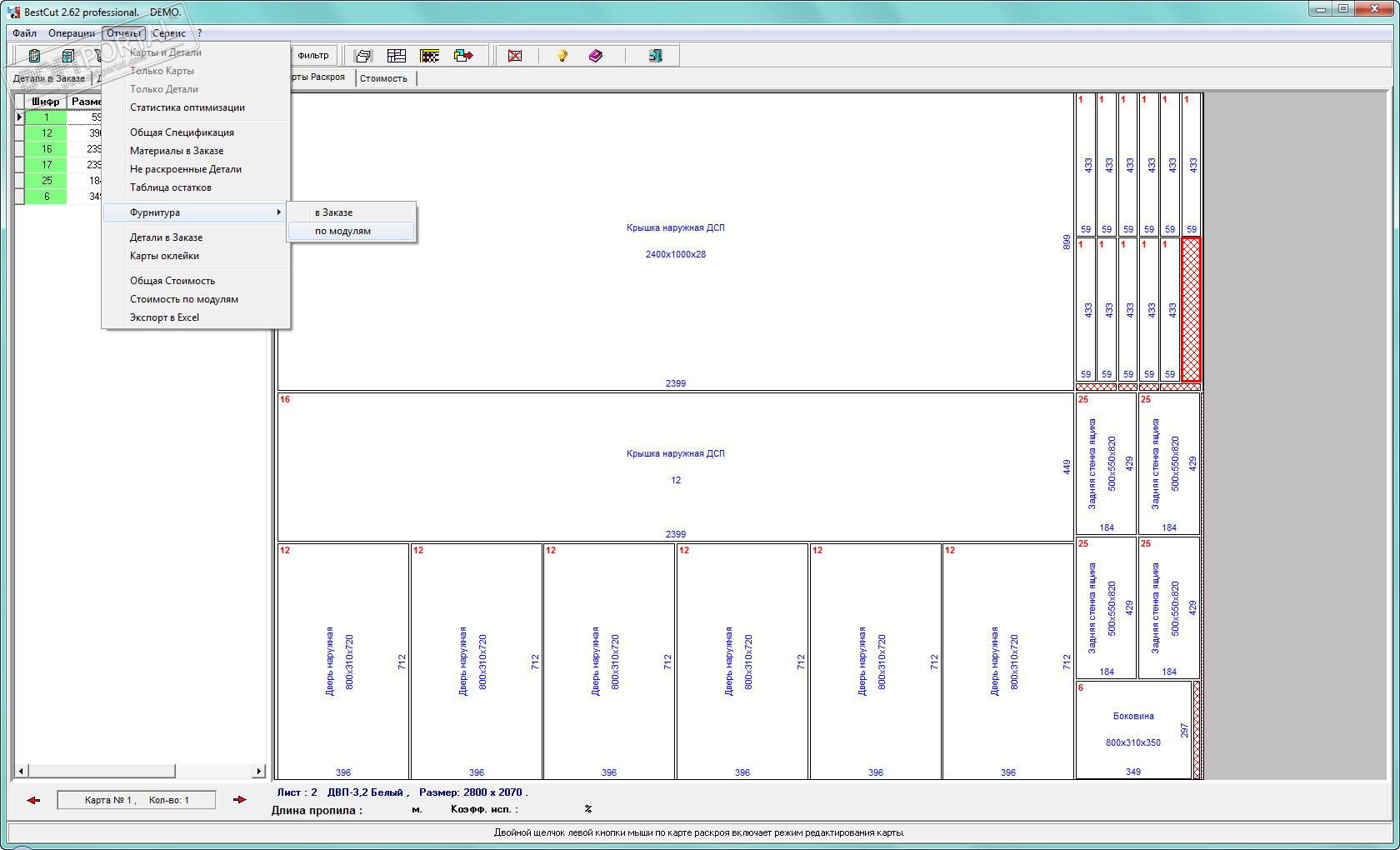The image size is (1400, 850).
Task: Select row with Шифр 17 in parts table
Action: (46, 165)
